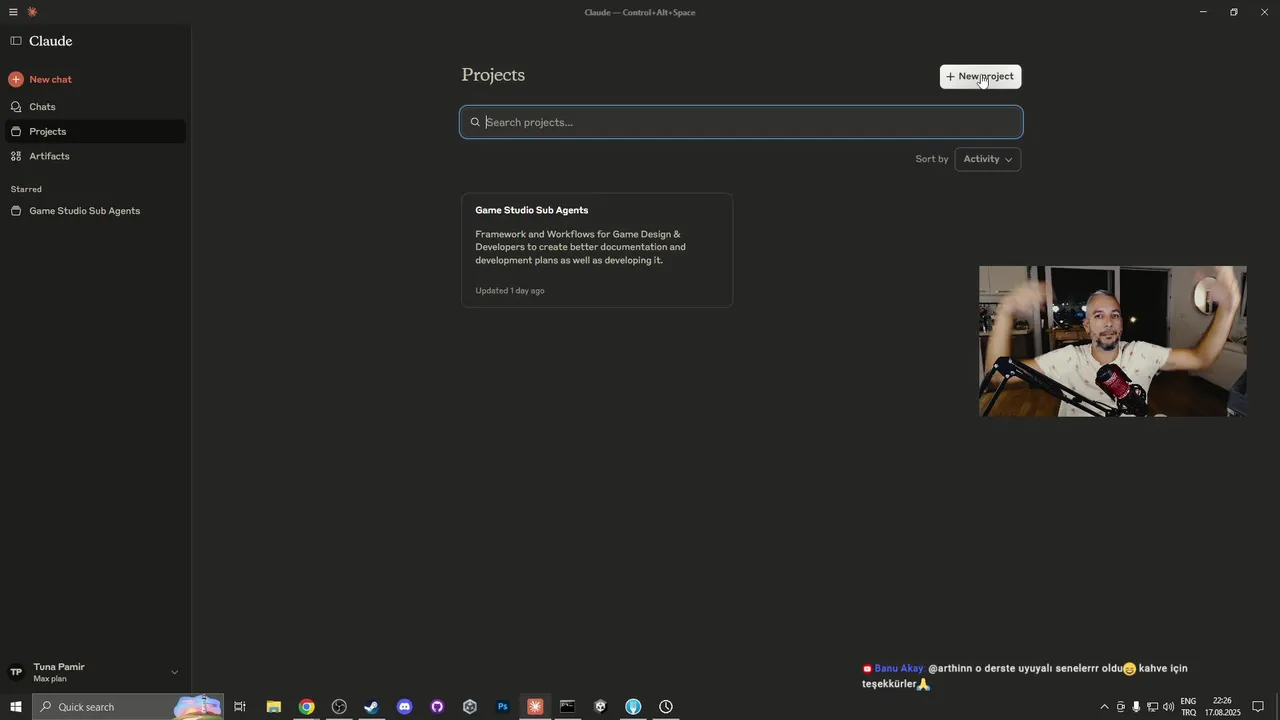
Task: Open the Unity editor taskbar icon
Action: point(600,707)
